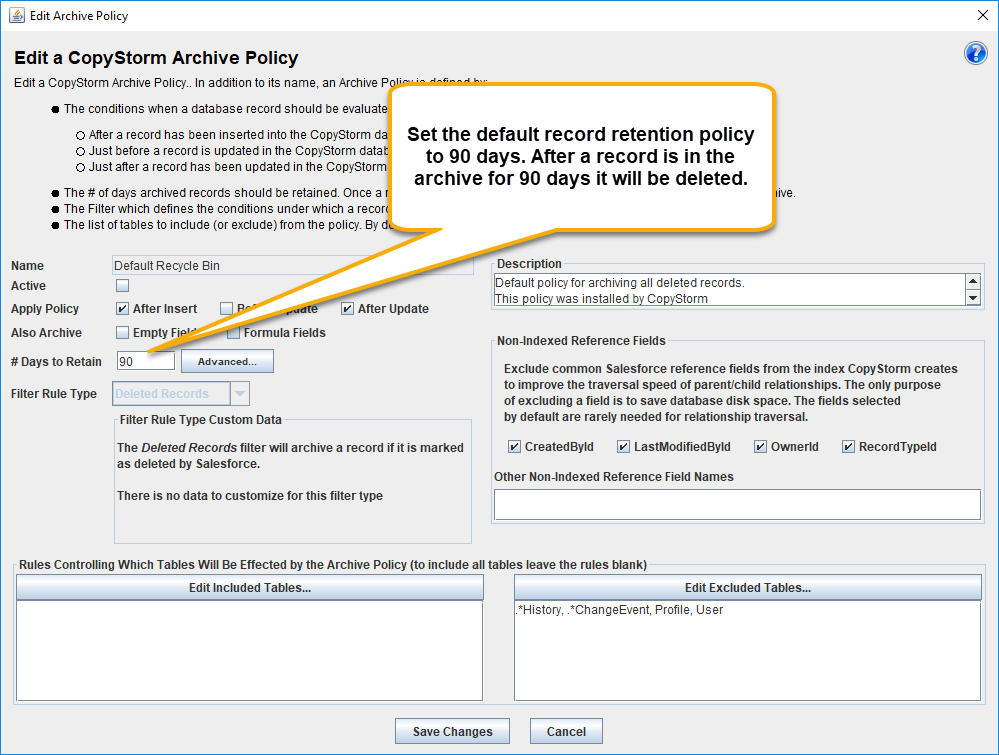The width and height of the screenshot is (999, 755).
Task: Uncheck the CreatedById checkbox
Action: point(514,447)
